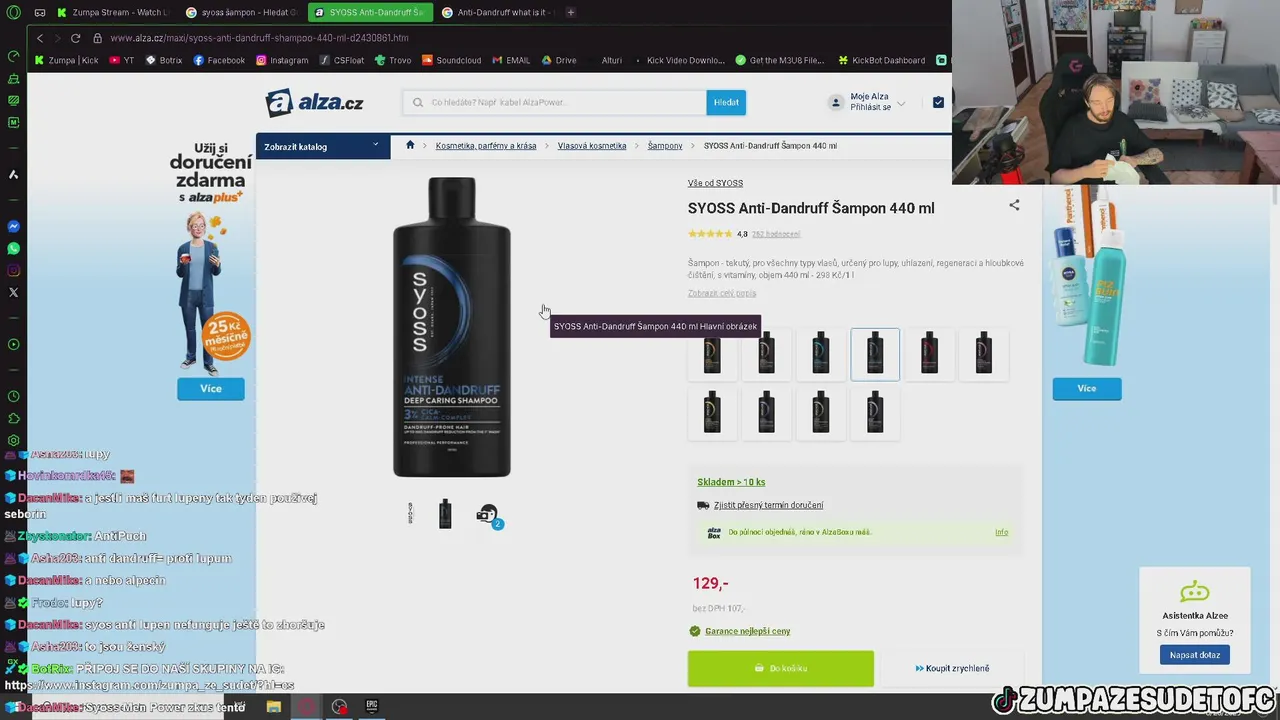Select the currently highlighted product variant thumbnail
Screen dimensions: 1280x720
(875, 354)
